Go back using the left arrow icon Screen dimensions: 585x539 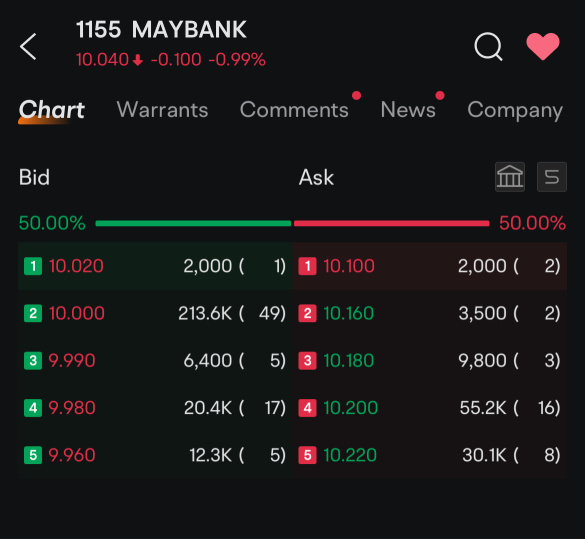pos(28,47)
